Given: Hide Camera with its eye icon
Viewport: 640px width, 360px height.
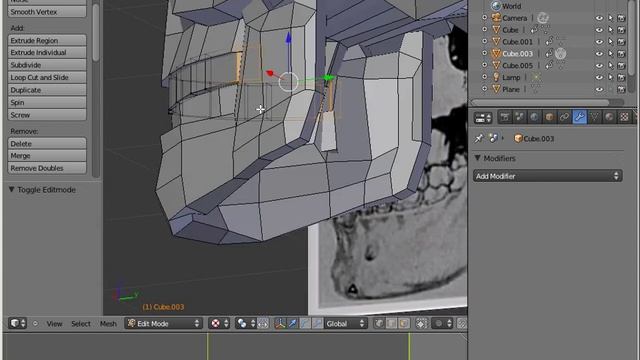Looking at the screenshot, I should point(599,18).
